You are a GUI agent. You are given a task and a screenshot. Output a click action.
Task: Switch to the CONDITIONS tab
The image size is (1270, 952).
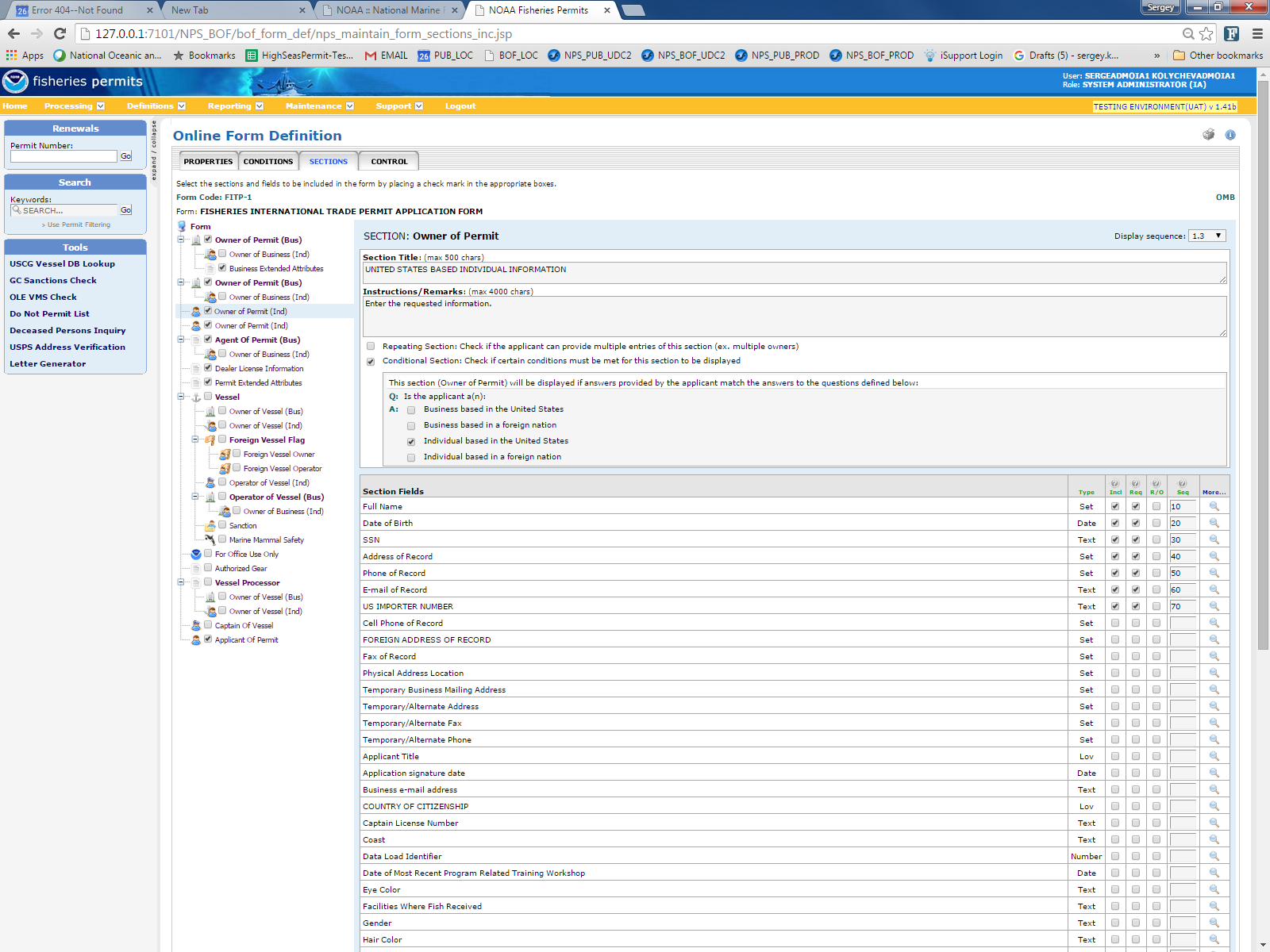[268, 161]
